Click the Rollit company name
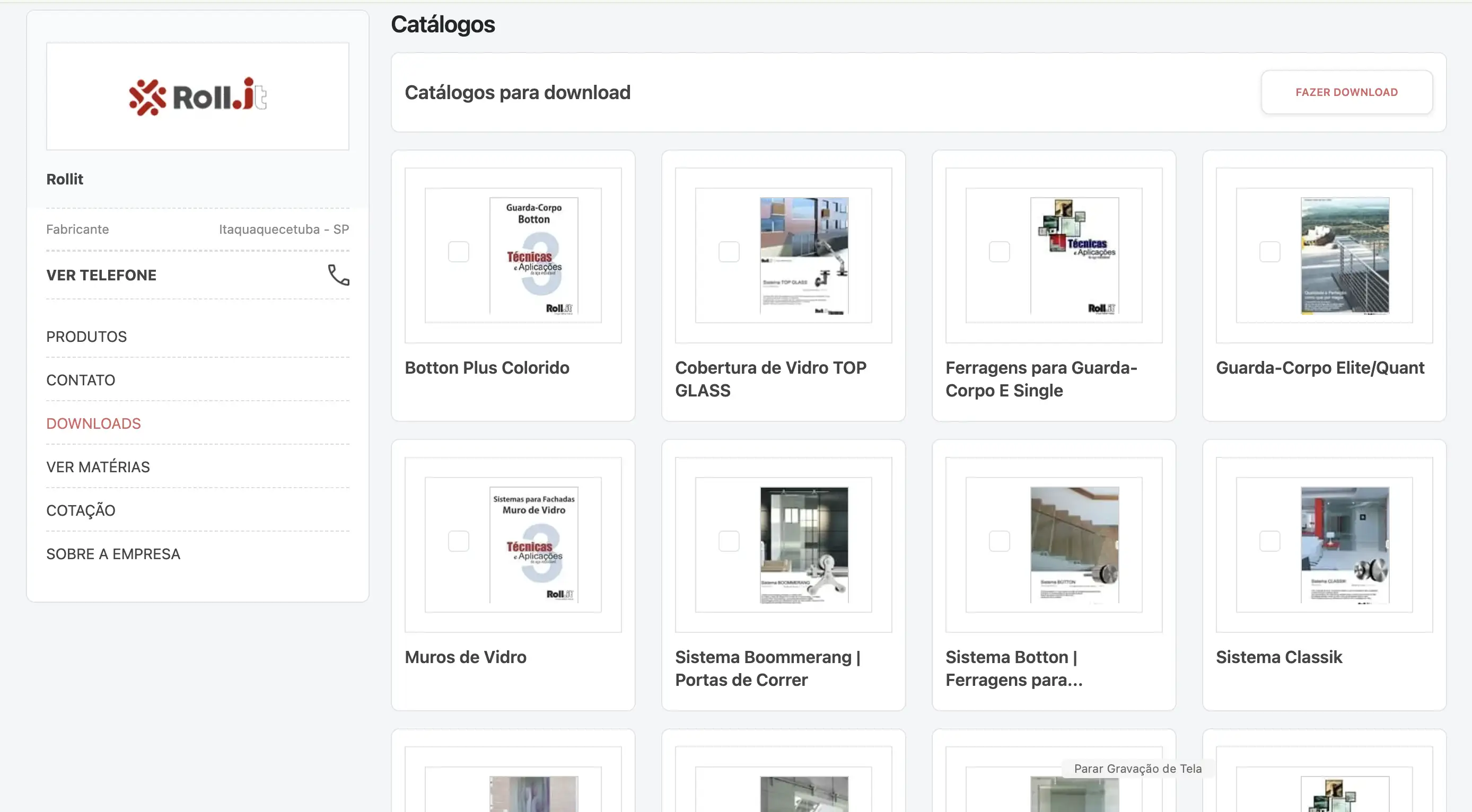 [65, 179]
